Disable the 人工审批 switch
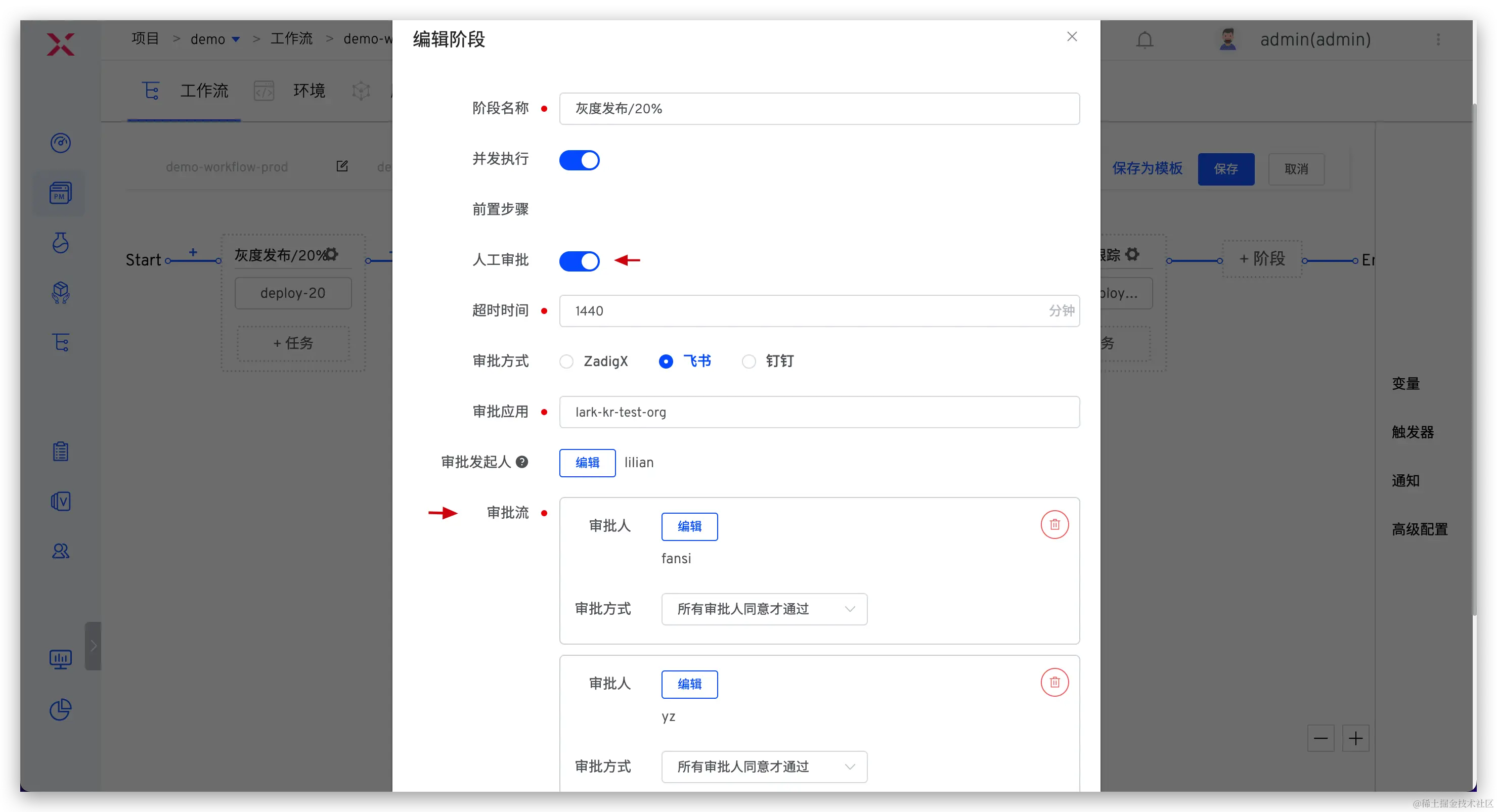This screenshot has width=1497, height=812. pos(579,261)
